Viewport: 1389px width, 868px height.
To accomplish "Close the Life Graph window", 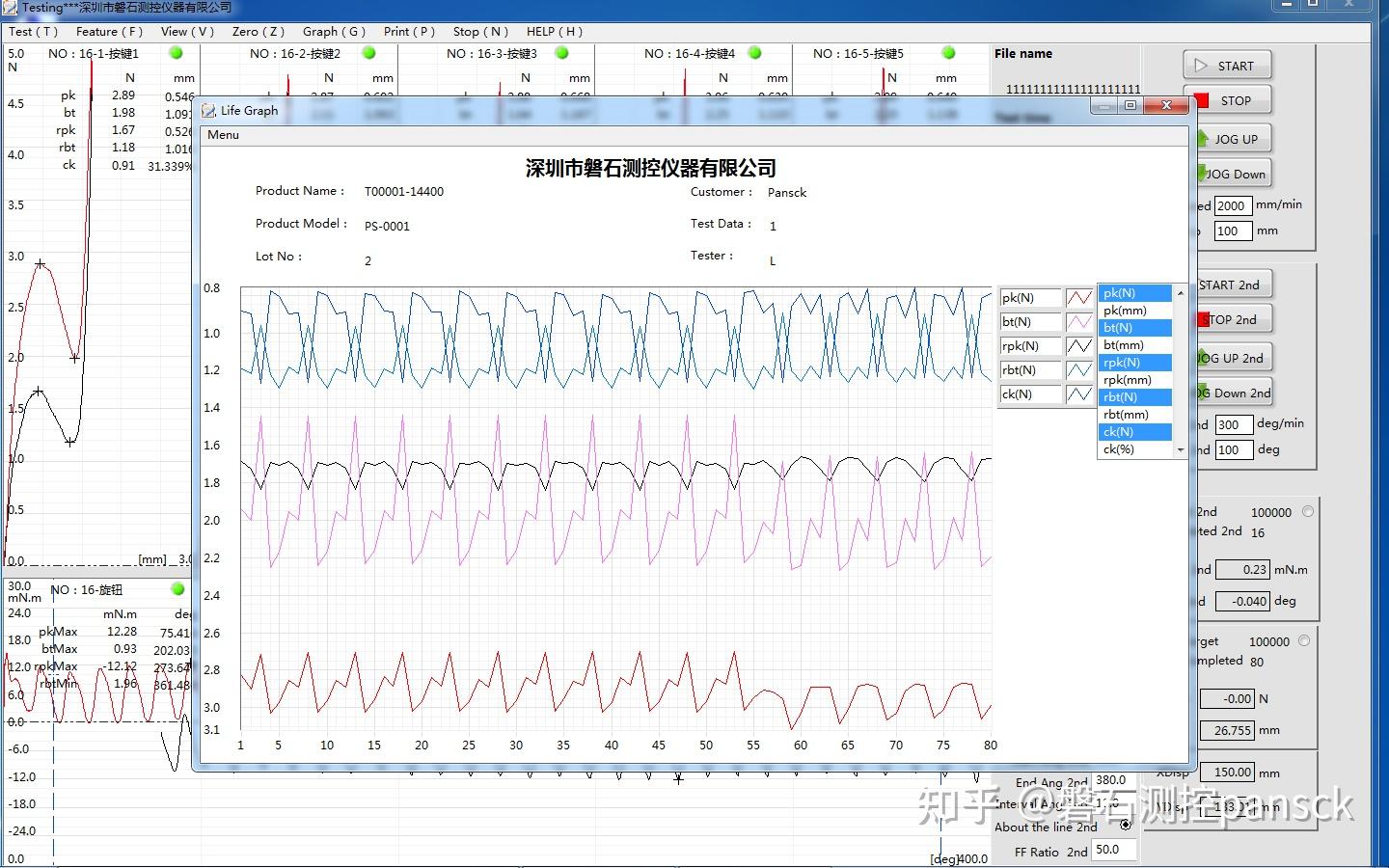I will coord(1165,105).
